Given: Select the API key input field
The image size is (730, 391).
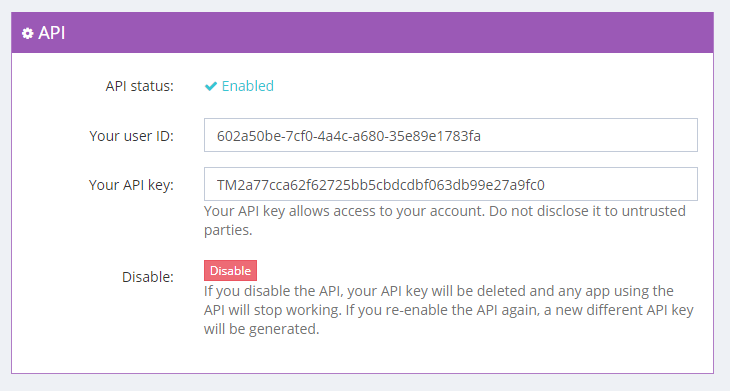Looking at the screenshot, I should point(451,184).
